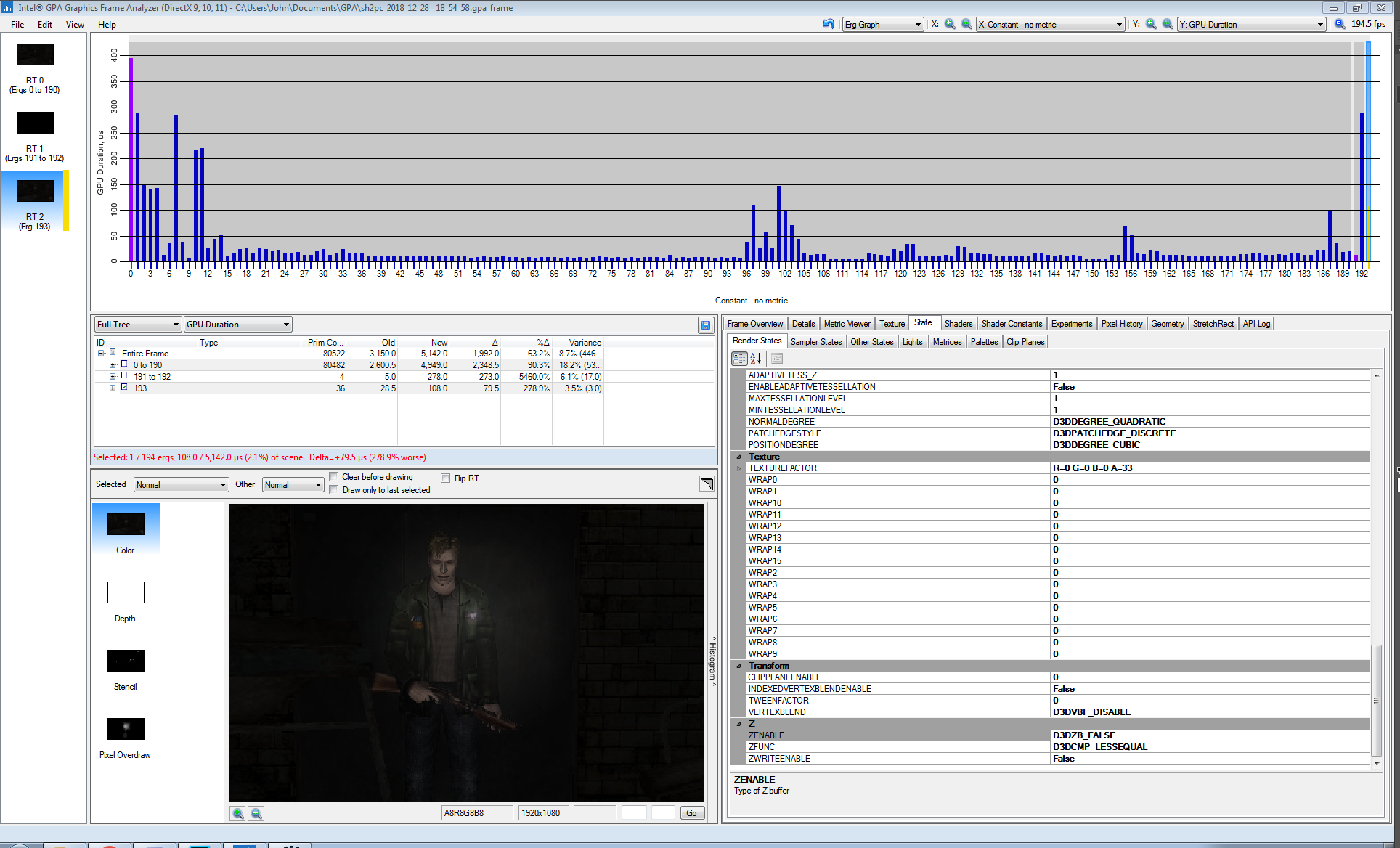Enable Clear before drawing
Screen dimensions: 1400x848
[x=334, y=477]
